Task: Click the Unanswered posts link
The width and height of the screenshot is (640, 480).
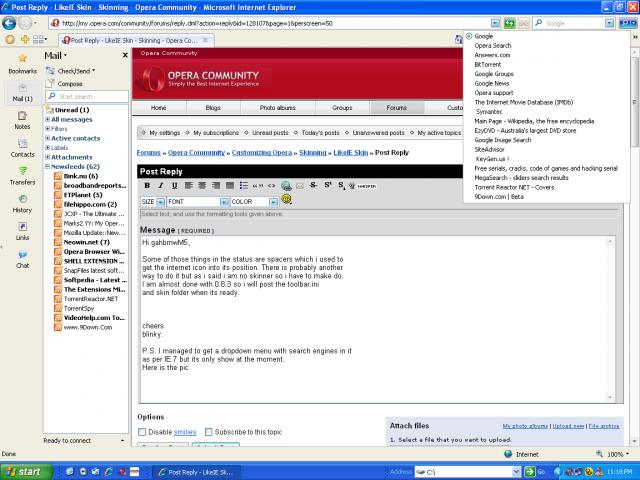Action: pos(378,133)
